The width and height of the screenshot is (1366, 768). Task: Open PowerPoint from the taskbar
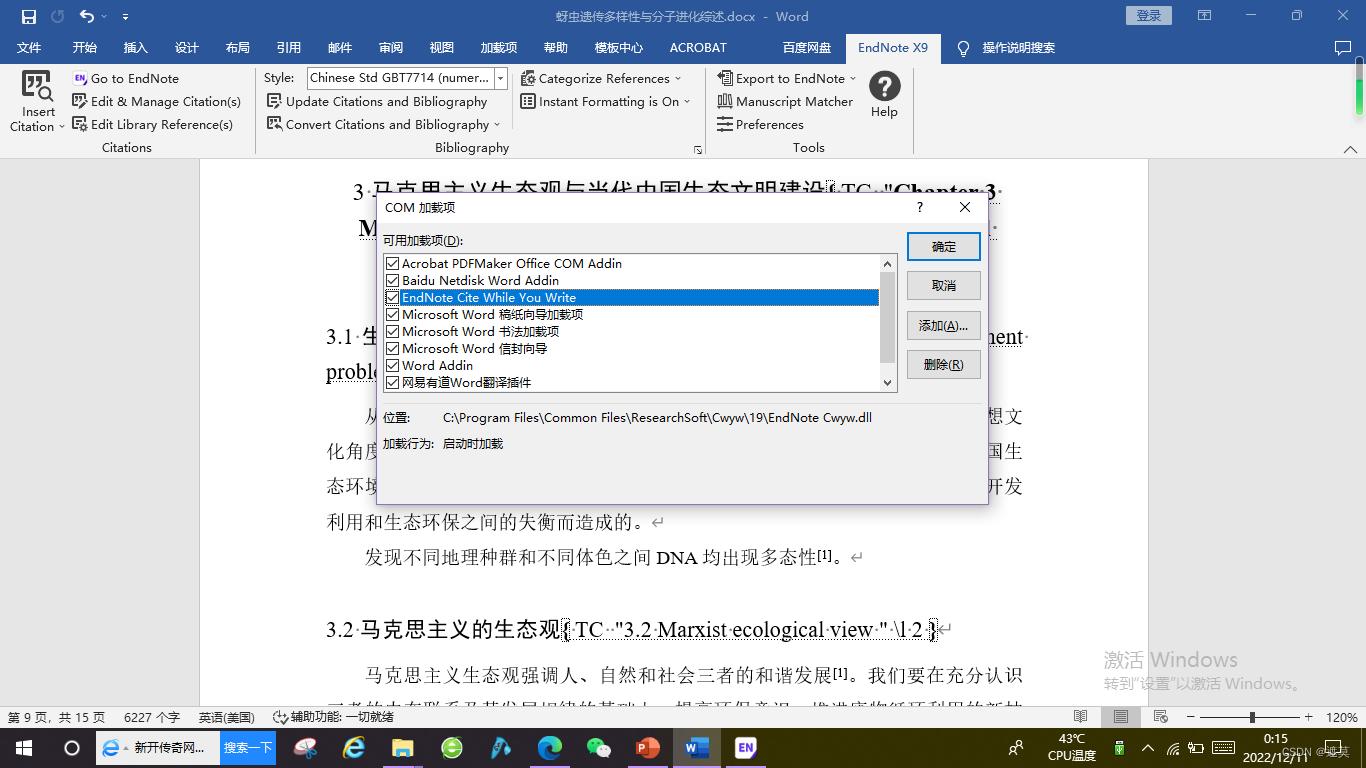click(648, 748)
